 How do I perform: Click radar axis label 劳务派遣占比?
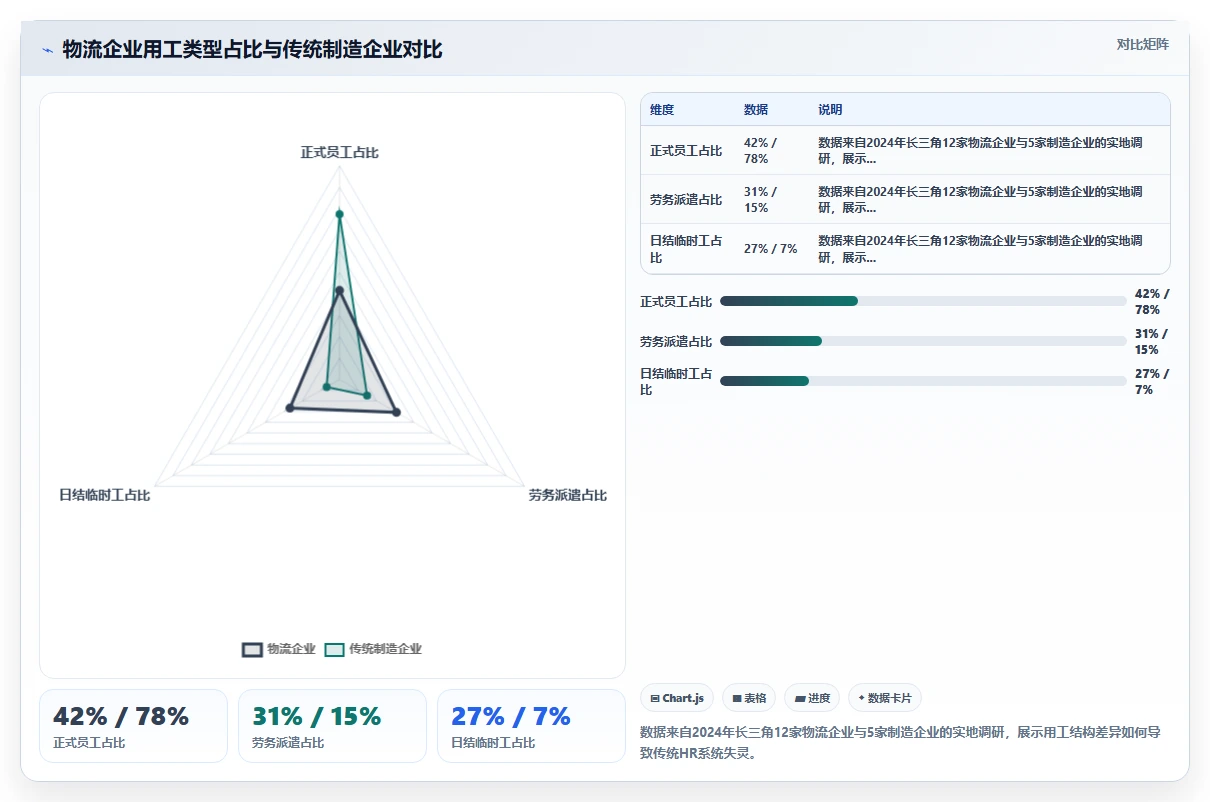click(x=567, y=496)
